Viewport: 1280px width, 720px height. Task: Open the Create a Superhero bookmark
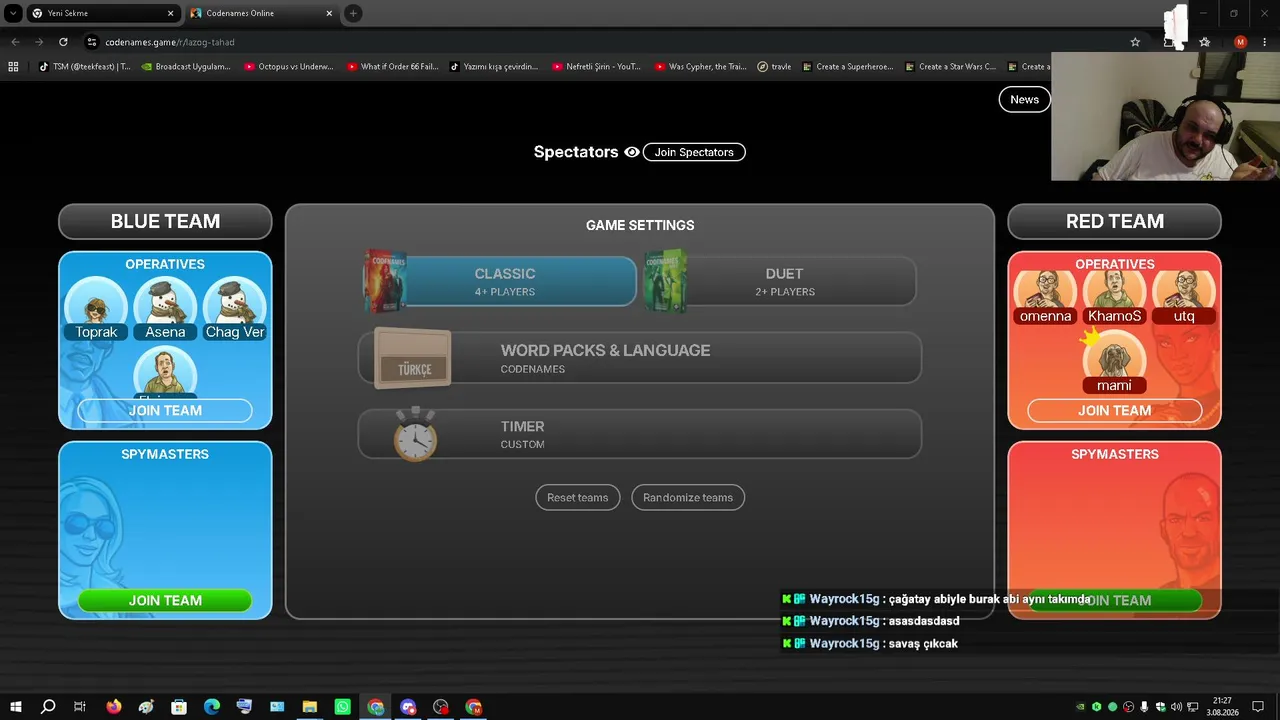(847, 67)
